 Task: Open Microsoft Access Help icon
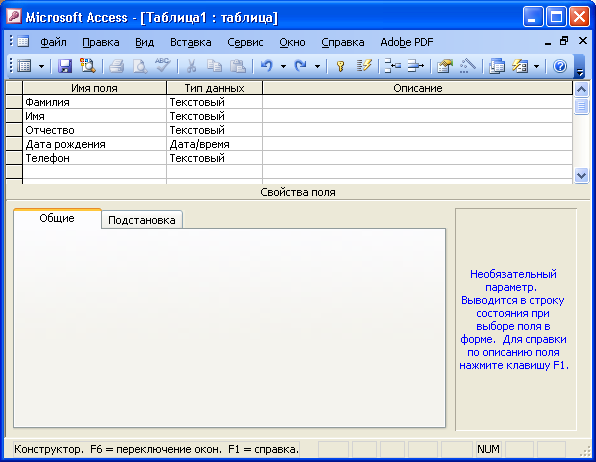click(560, 66)
